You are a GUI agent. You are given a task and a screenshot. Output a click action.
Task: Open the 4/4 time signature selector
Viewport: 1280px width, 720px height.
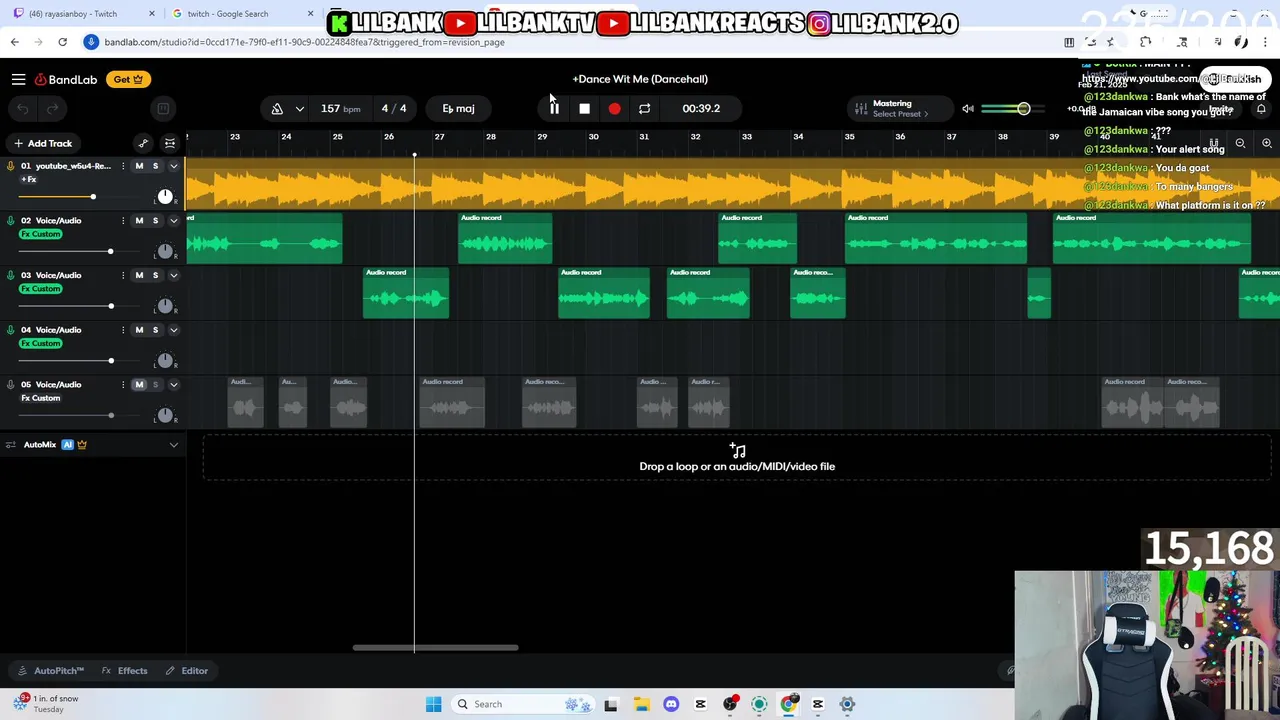click(x=393, y=108)
